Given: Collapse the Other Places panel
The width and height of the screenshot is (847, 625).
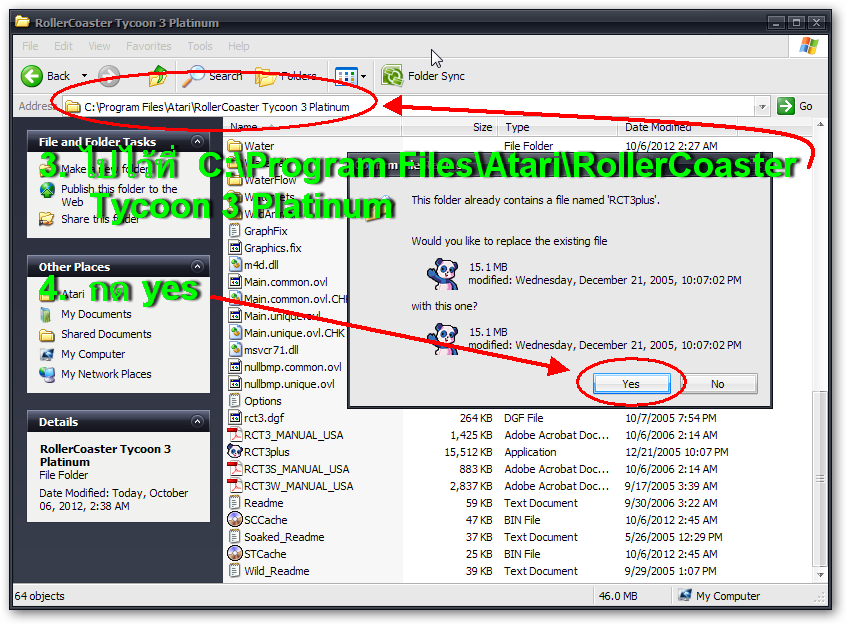Looking at the screenshot, I should tap(197, 266).
